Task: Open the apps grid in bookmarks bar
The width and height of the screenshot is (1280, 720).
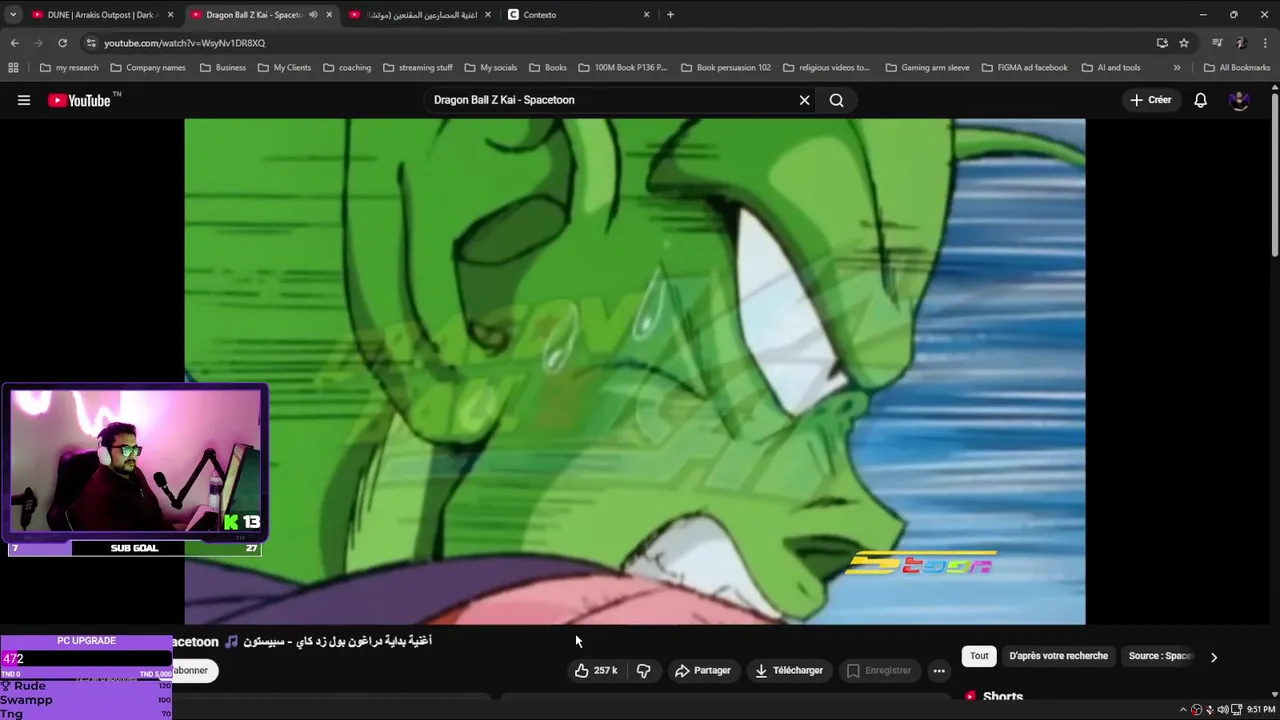Action: [13, 68]
